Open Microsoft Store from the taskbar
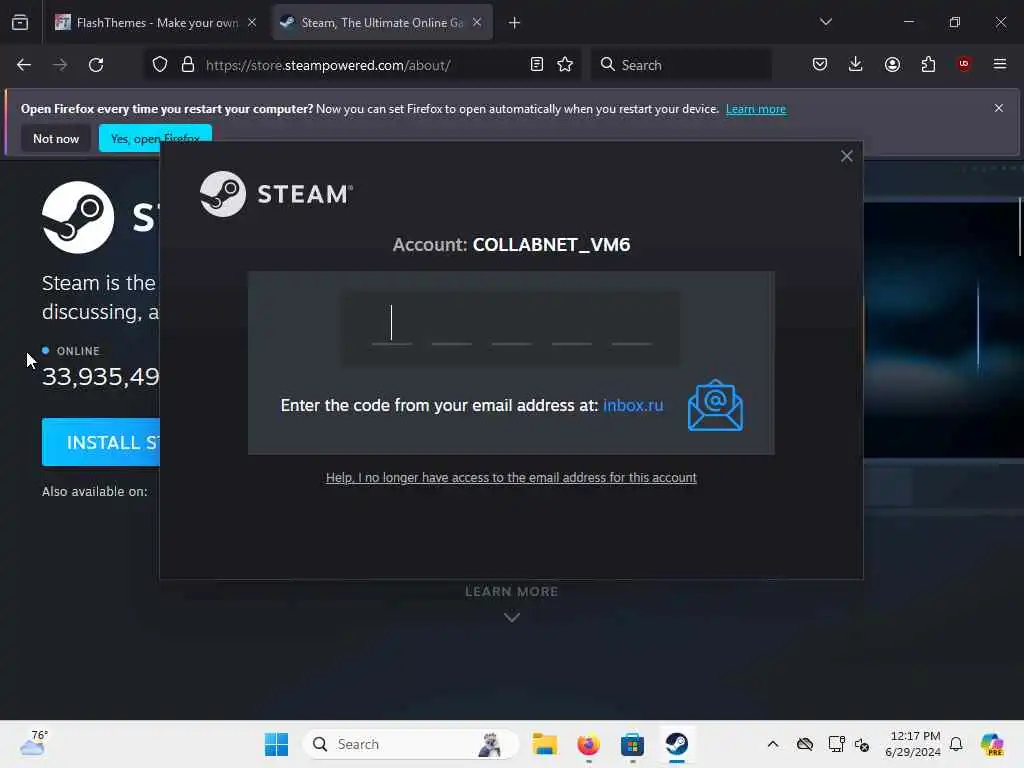 [632, 744]
